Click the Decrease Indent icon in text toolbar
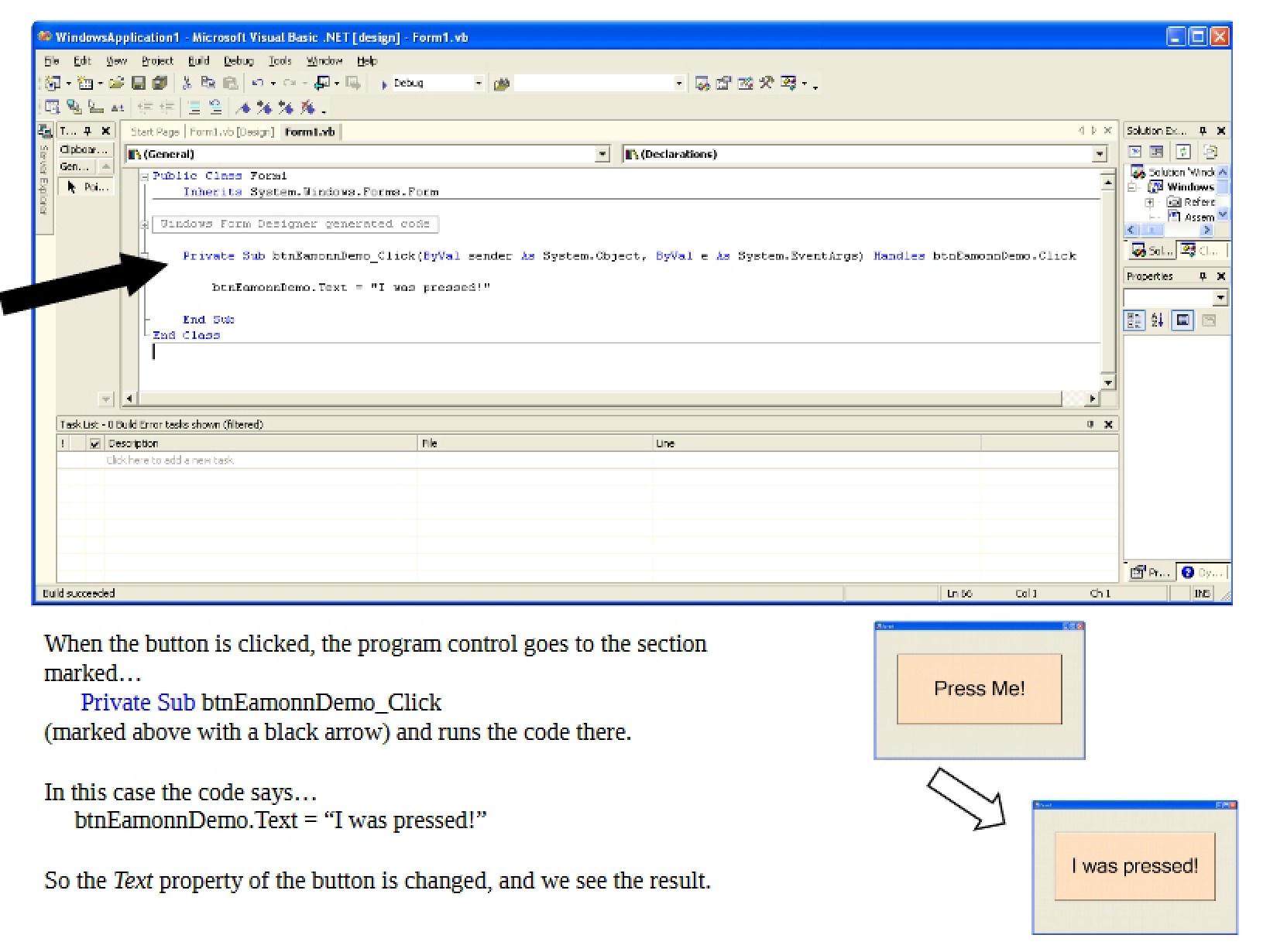This screenshot has width=1270, height=952. tap(145, 108)
